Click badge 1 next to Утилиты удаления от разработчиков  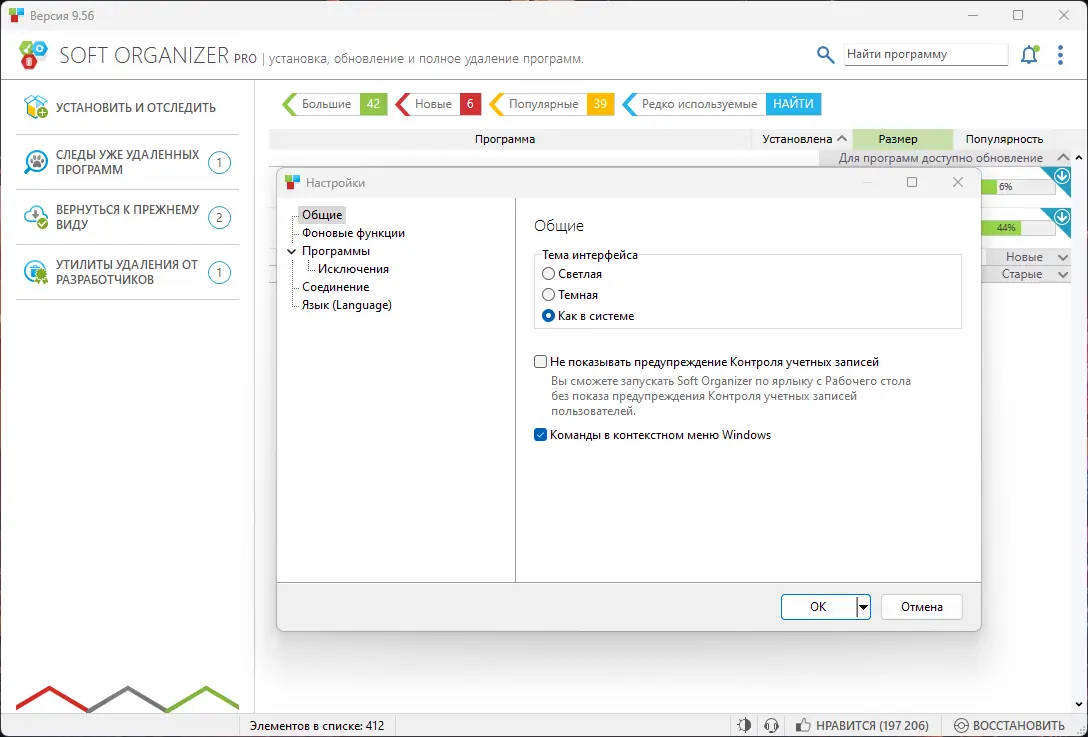(x=219, y=273)
